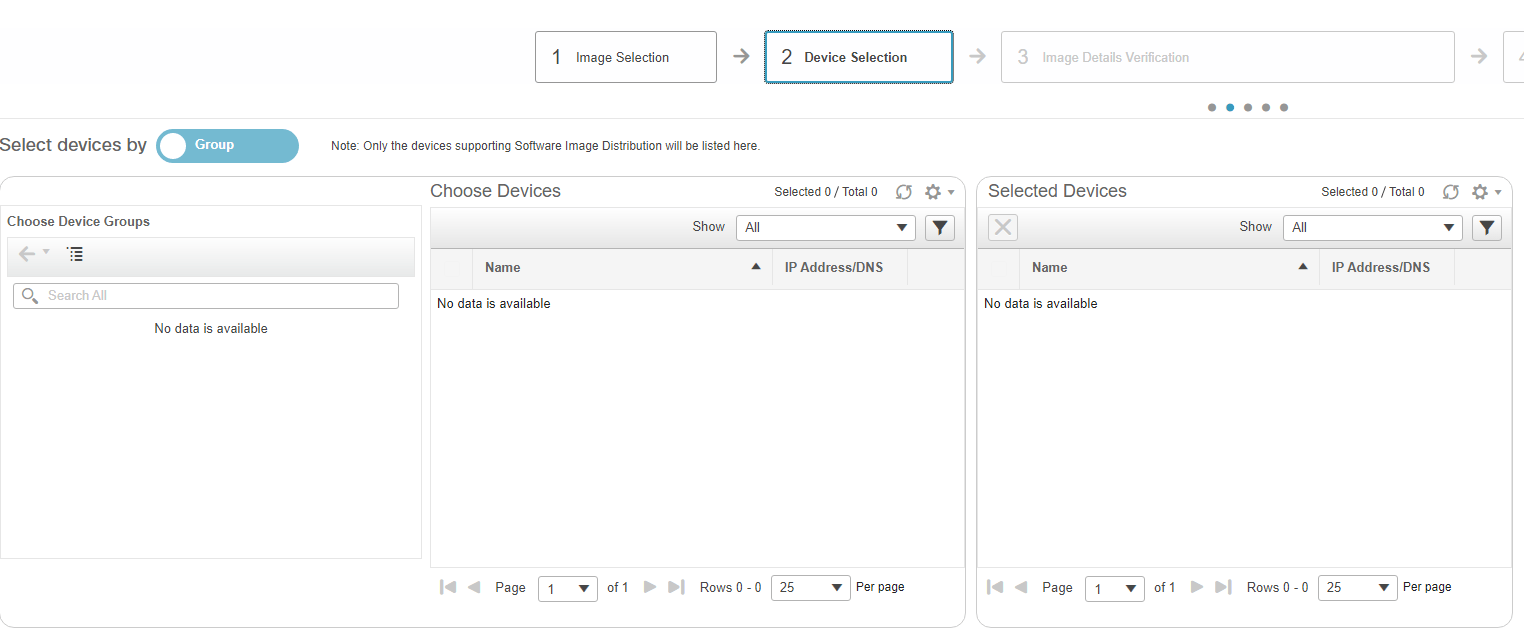Click refresh icon in Selected Devices panel
The width and height of the screenshot is (1524, 642).
(1451, 192)
